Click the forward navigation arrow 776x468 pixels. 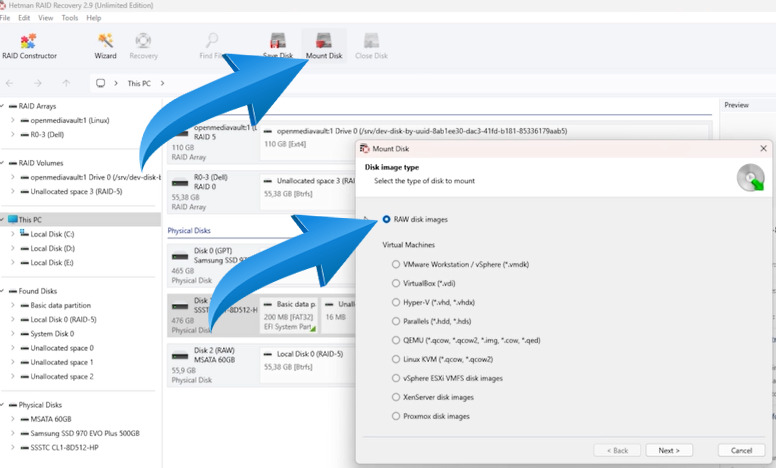[x=38, y=83]
